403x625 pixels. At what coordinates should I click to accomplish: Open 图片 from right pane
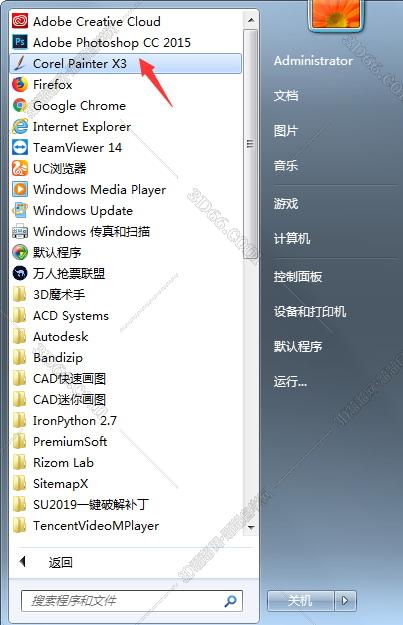pos(286,130)
